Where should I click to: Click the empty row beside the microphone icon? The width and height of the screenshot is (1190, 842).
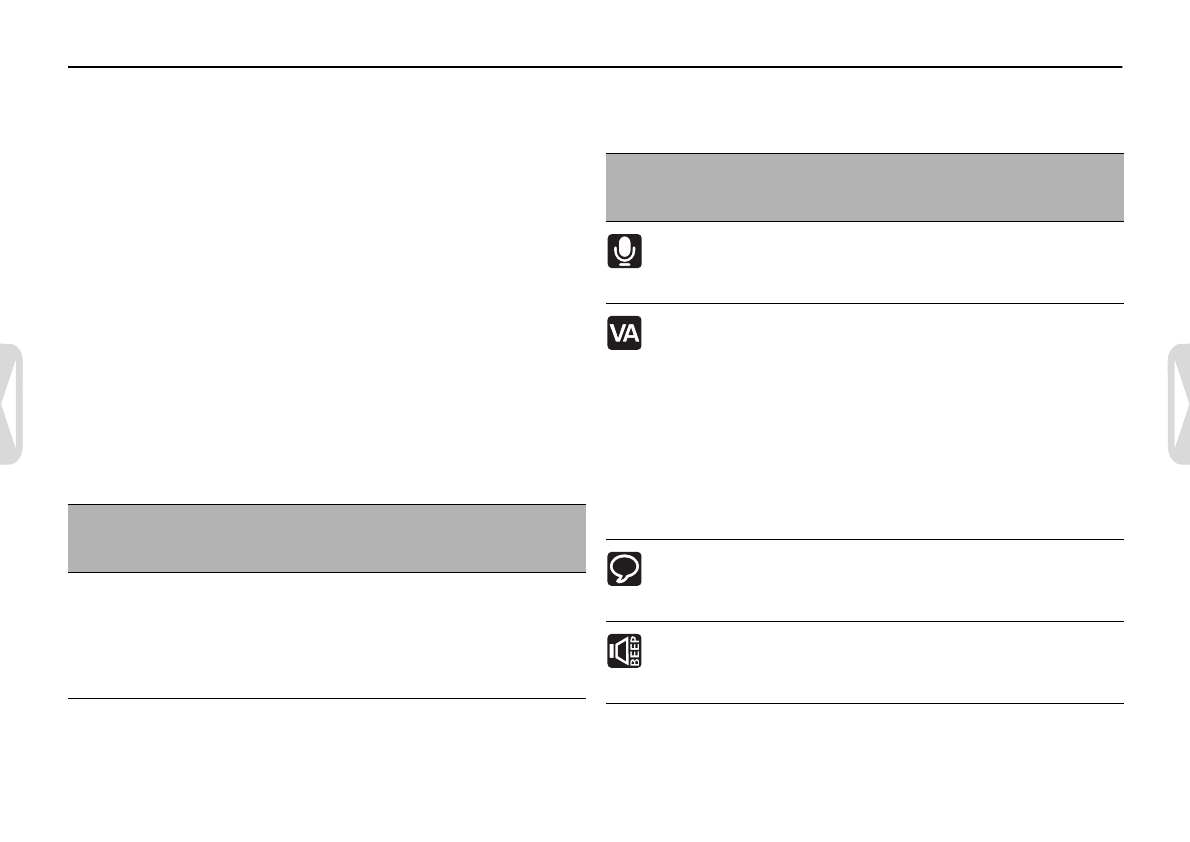883,263
